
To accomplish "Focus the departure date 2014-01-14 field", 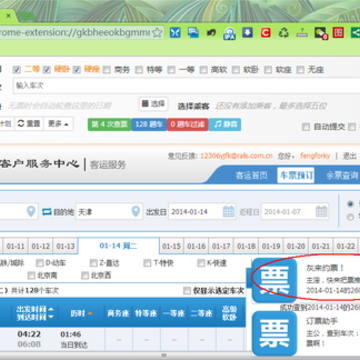I will (x=202, y=211).
